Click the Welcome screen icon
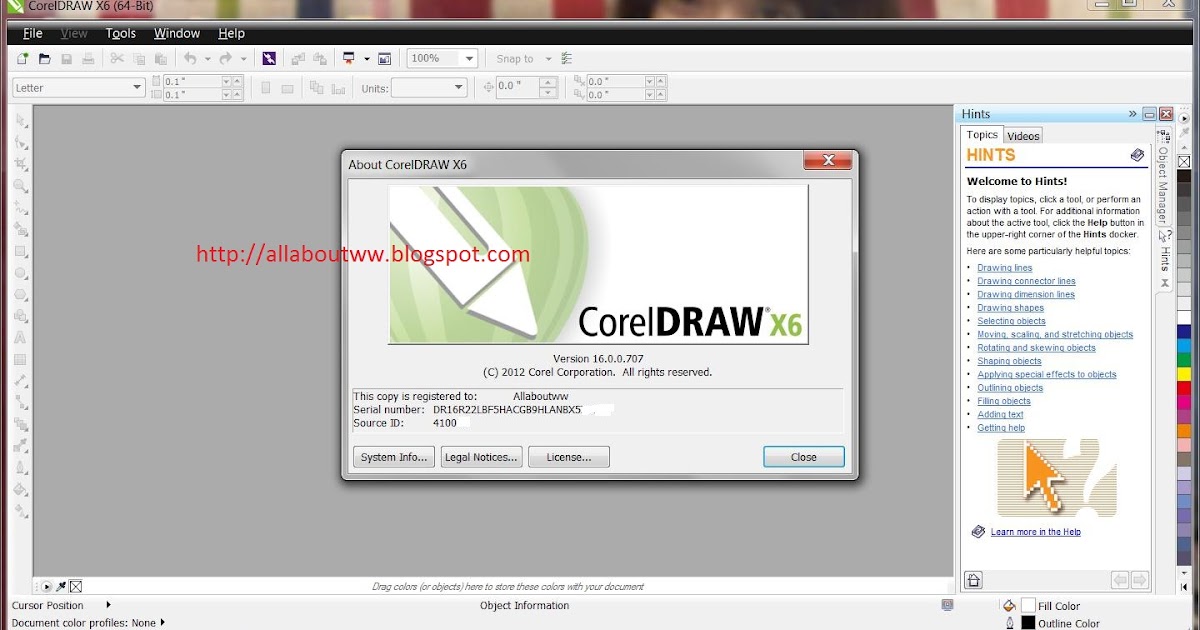 [x=385, y=59]
